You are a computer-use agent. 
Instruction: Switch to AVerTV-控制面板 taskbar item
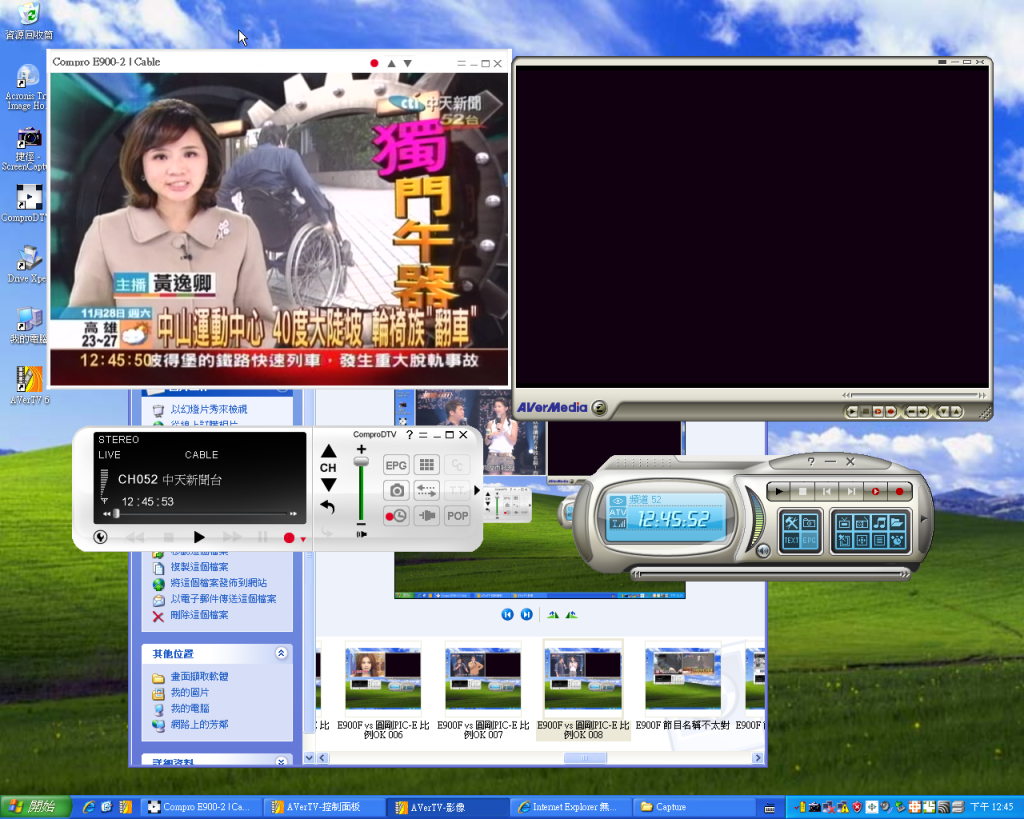[x=324, y=807]
